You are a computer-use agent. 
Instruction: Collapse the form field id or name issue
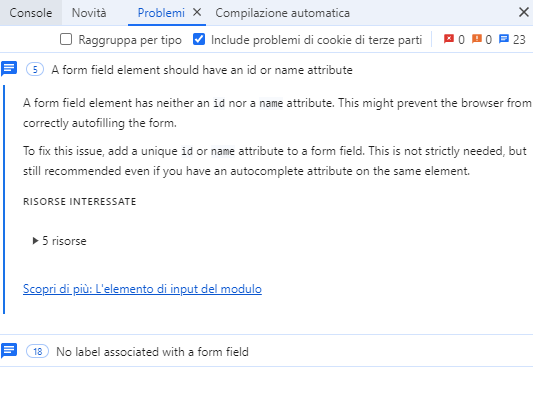point(202,70)
